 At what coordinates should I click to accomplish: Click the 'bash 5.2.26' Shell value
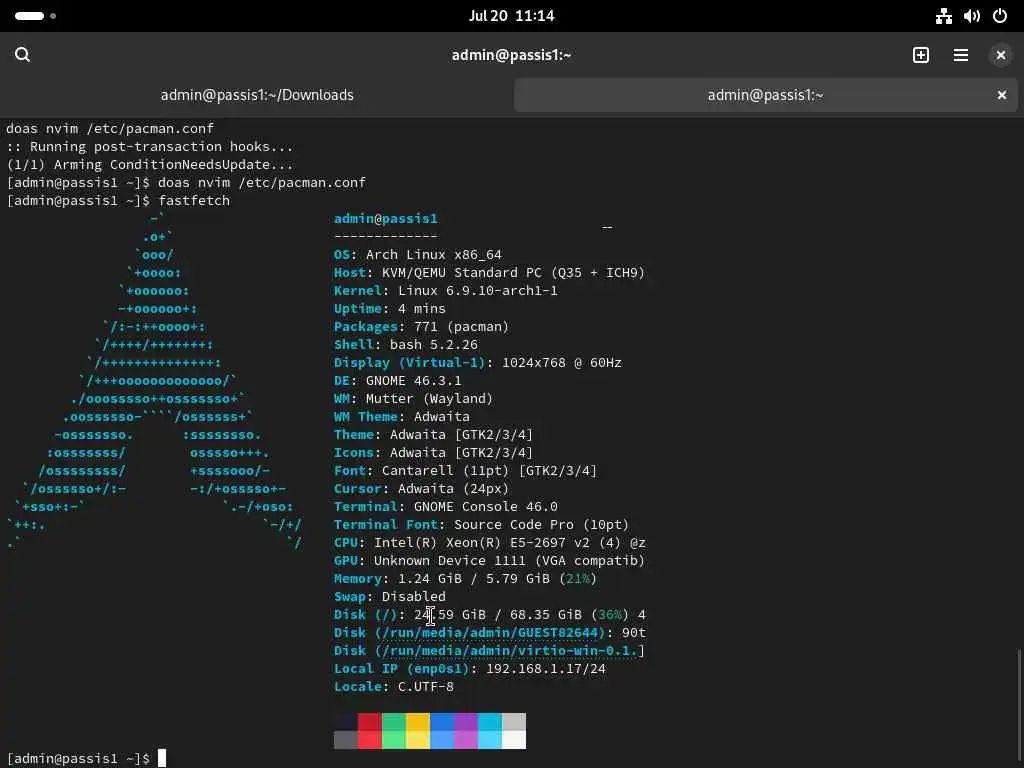(x=434, y=345)
